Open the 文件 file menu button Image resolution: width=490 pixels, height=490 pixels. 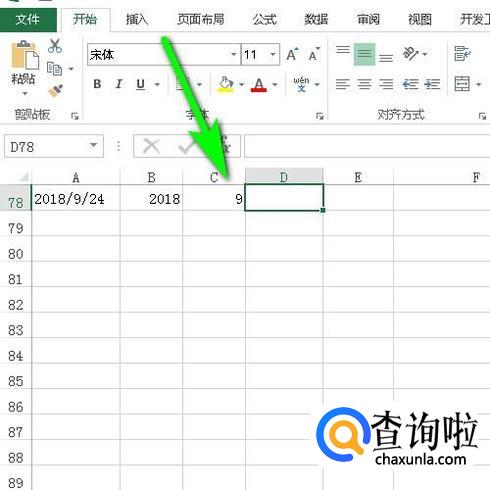click(28, 19)
